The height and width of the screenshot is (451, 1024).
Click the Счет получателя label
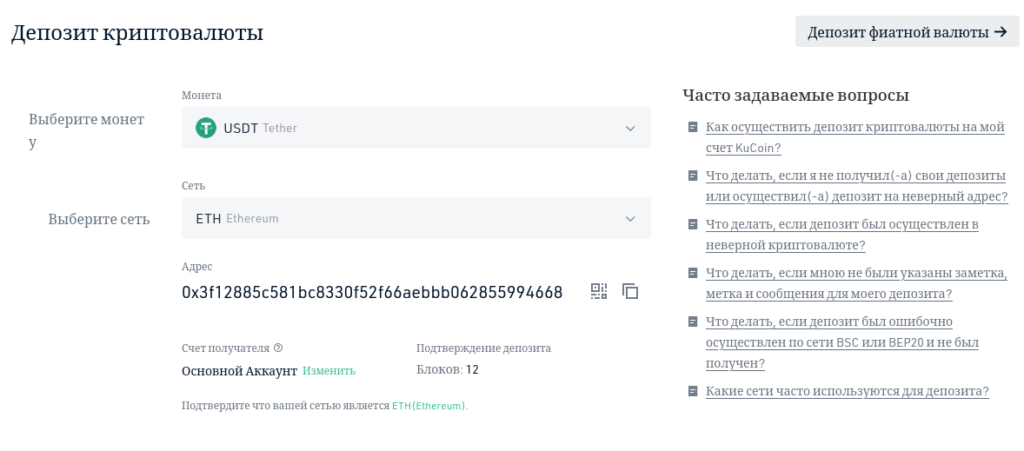click(x=225, y=348)
